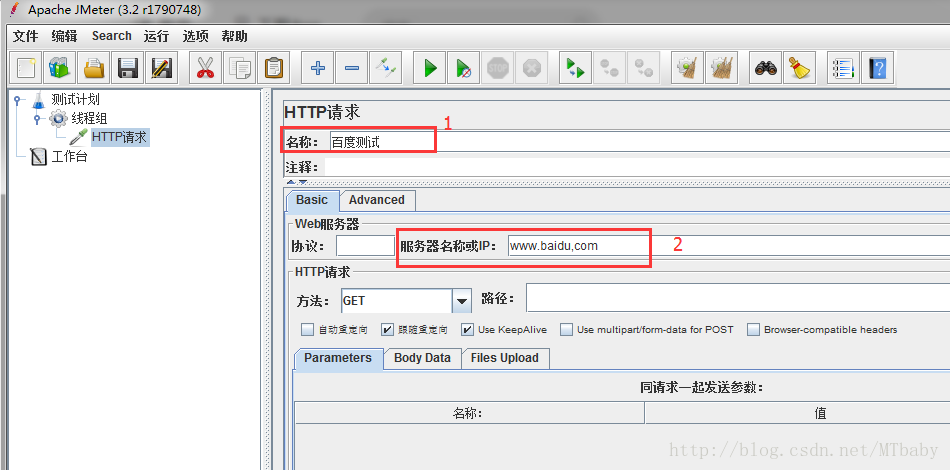The height and width of the screenshot is (470, 950).
Task: Switch to the Basic tab
Action: coord(311,200)
